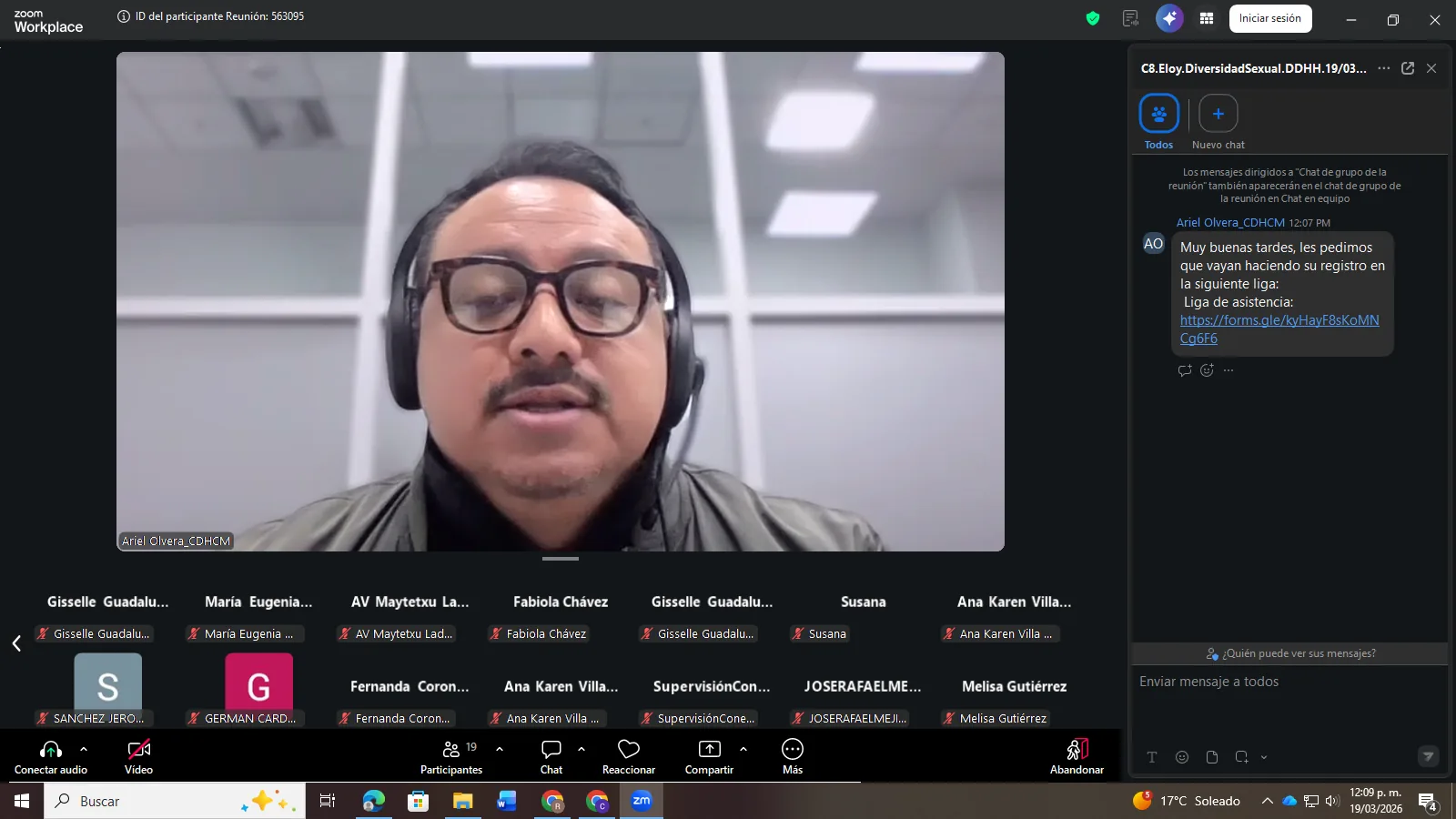This screenshot has width=1456, height=819.
Task: Expand the Participantes options arrow
Action: point(500,749)
